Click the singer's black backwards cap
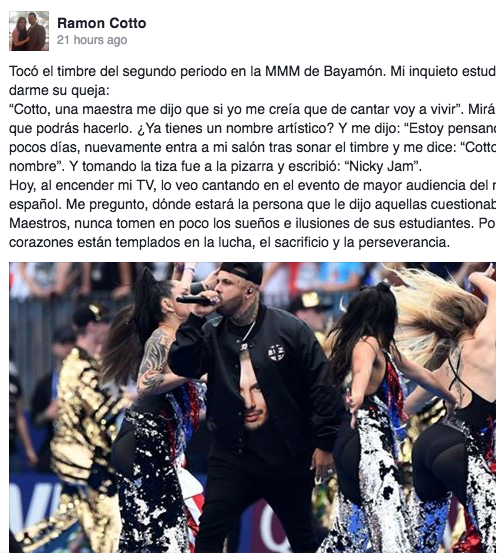Screen dimensions: 499x553 [x=242, y=272]
